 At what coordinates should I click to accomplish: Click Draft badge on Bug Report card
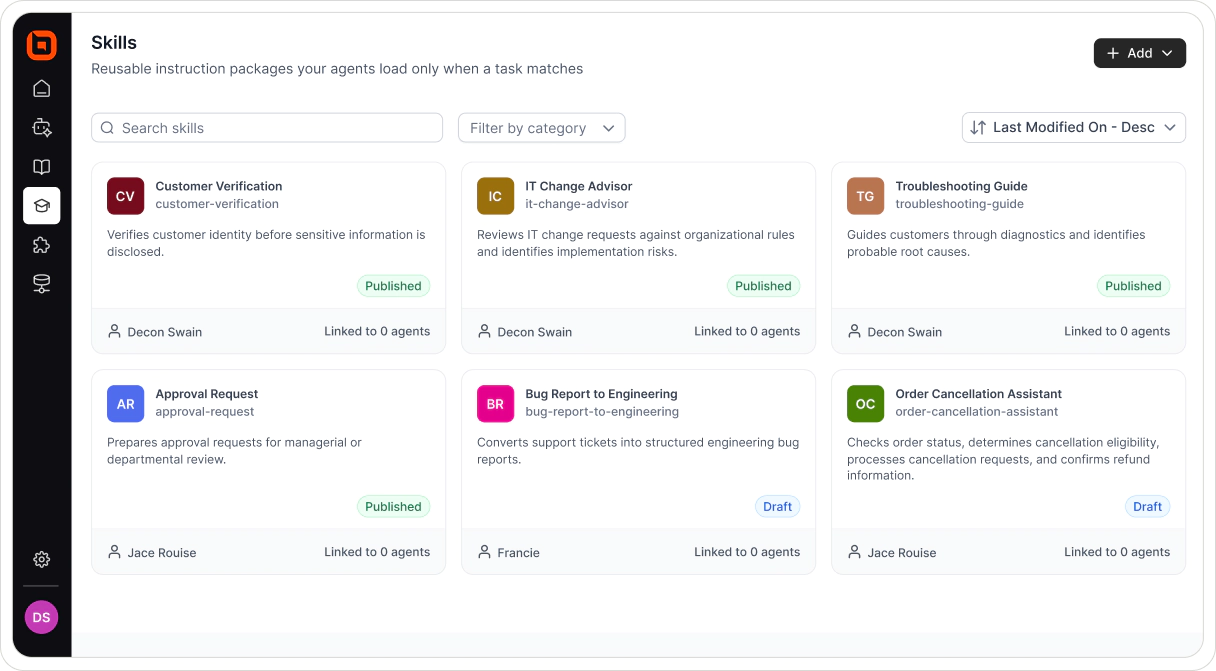click(x=777, y=507)
